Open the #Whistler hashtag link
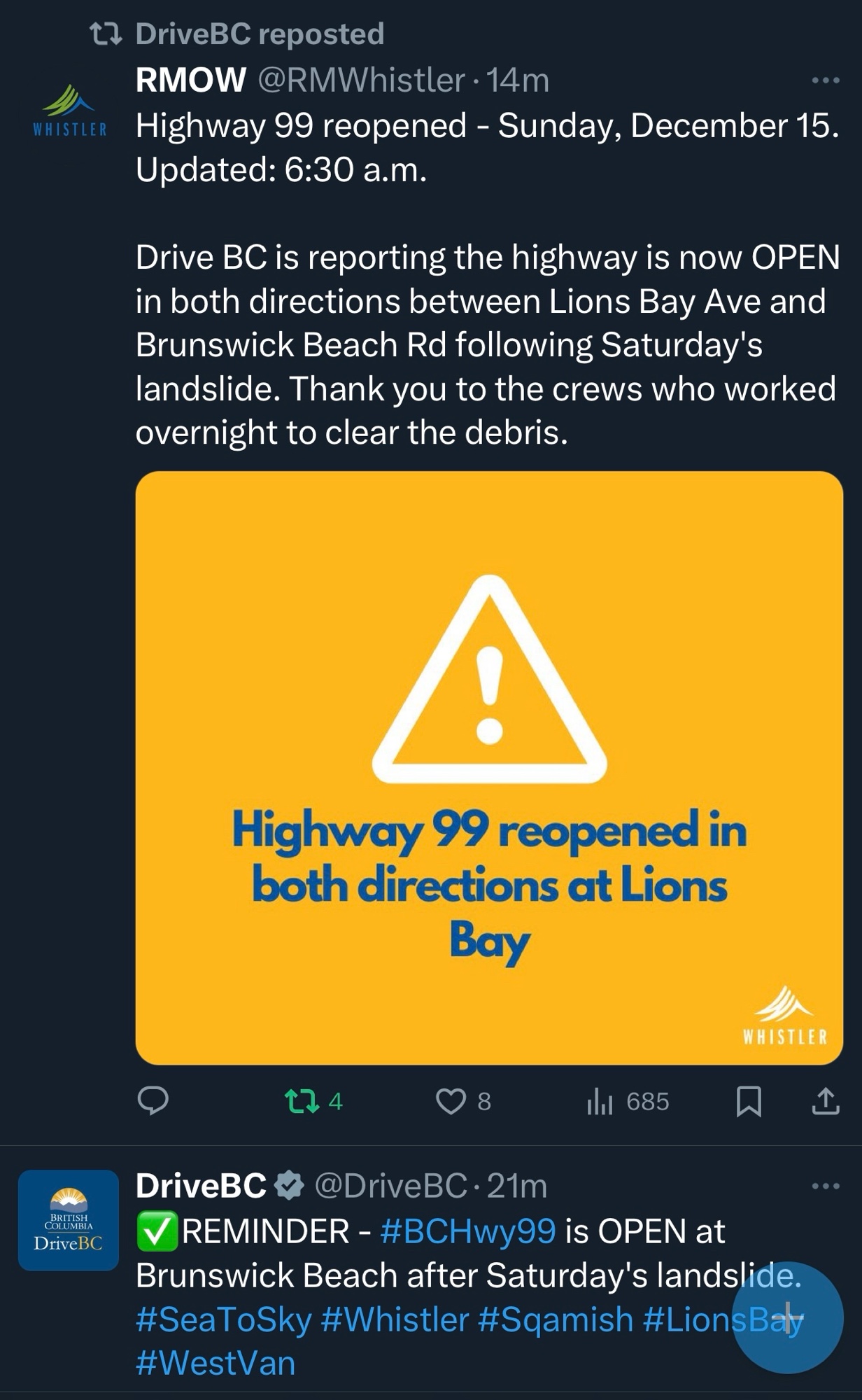This screenshot has height=1400, width=862. 395,1319
